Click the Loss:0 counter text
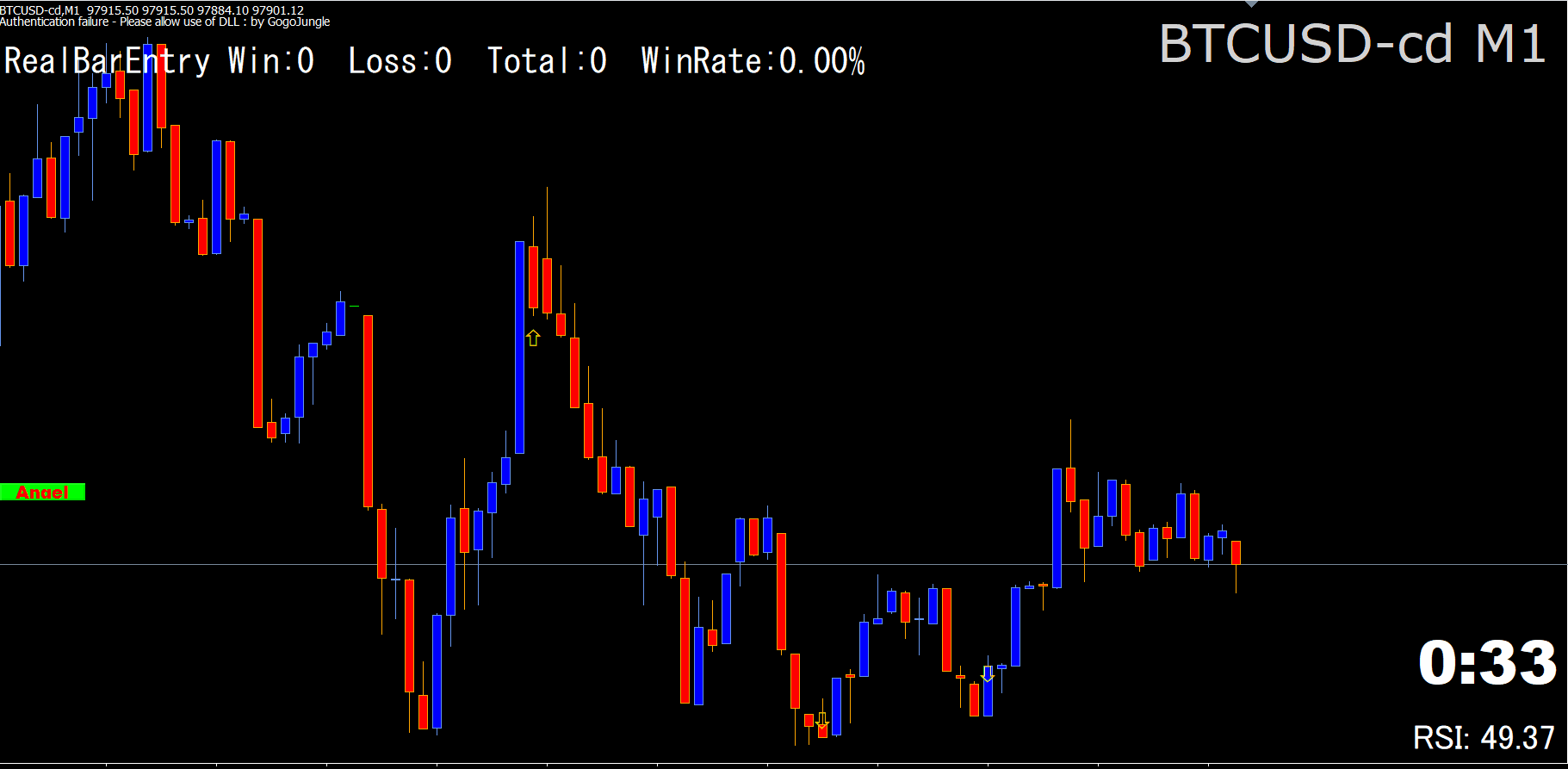This screenshot has height=769, width=1568. click(400, 61)
